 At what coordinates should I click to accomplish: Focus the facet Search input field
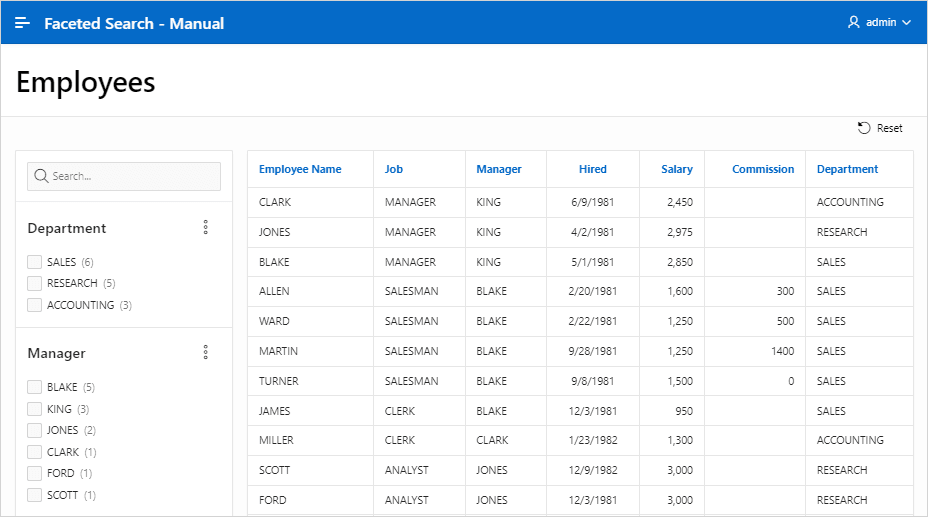(x=124, y=176)
